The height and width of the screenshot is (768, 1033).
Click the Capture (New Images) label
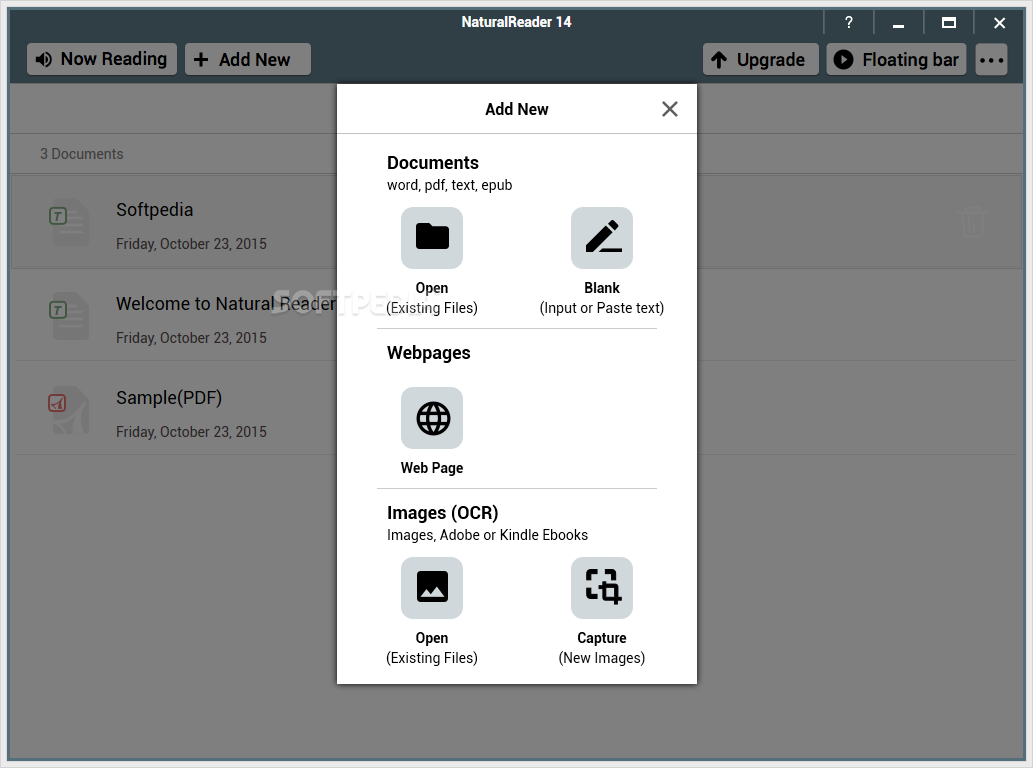[601, 647]
